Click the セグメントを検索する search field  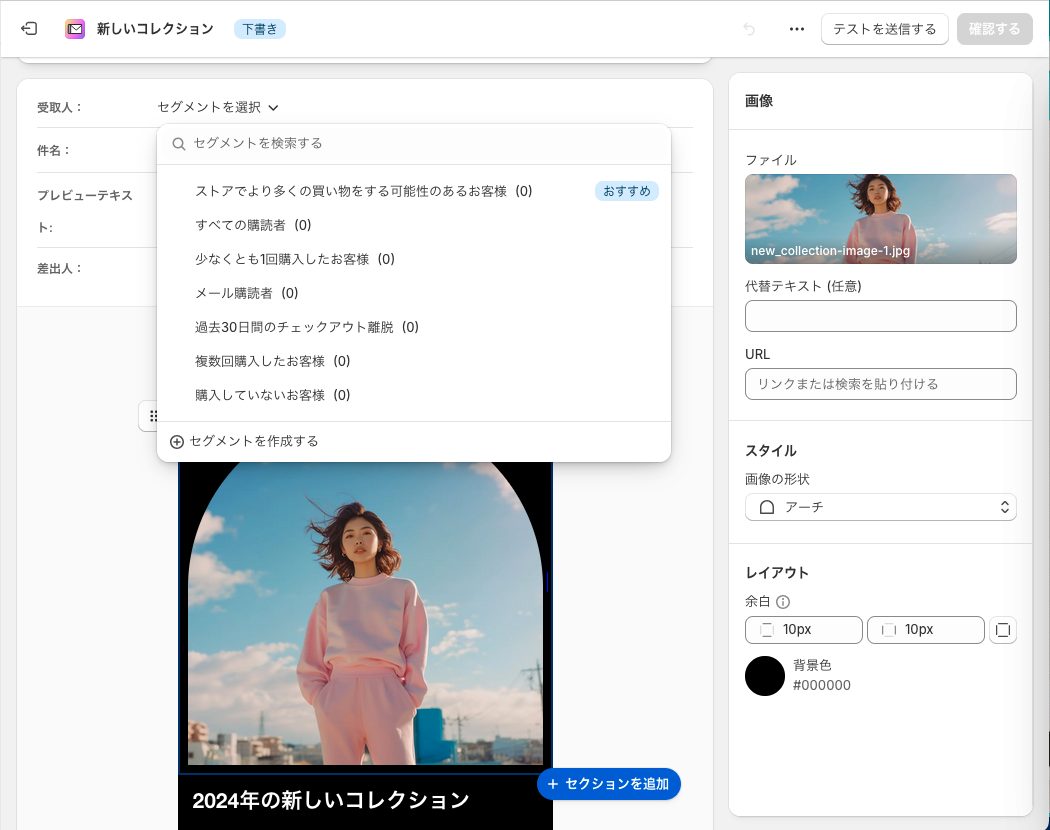pos(414,143)
